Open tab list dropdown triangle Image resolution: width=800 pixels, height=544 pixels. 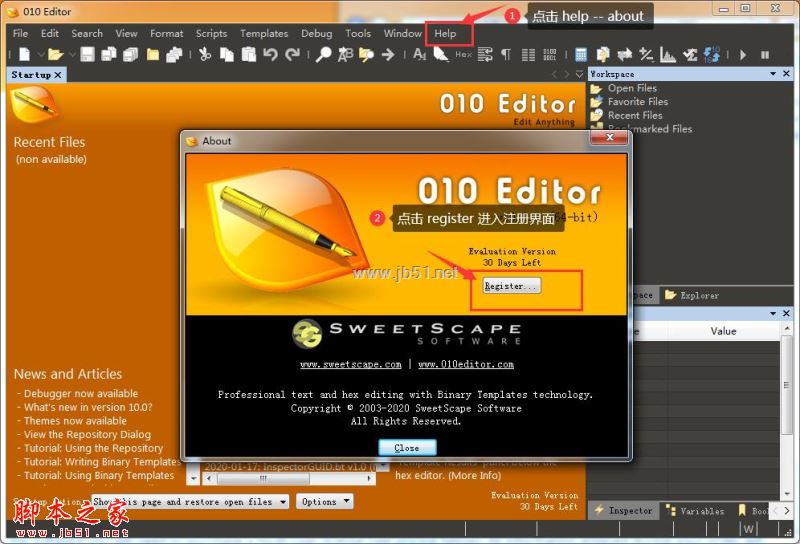pos(579,75)
